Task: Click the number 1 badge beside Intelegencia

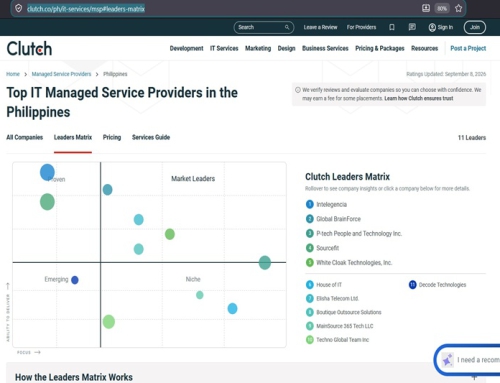Action: tap(310, 204)
